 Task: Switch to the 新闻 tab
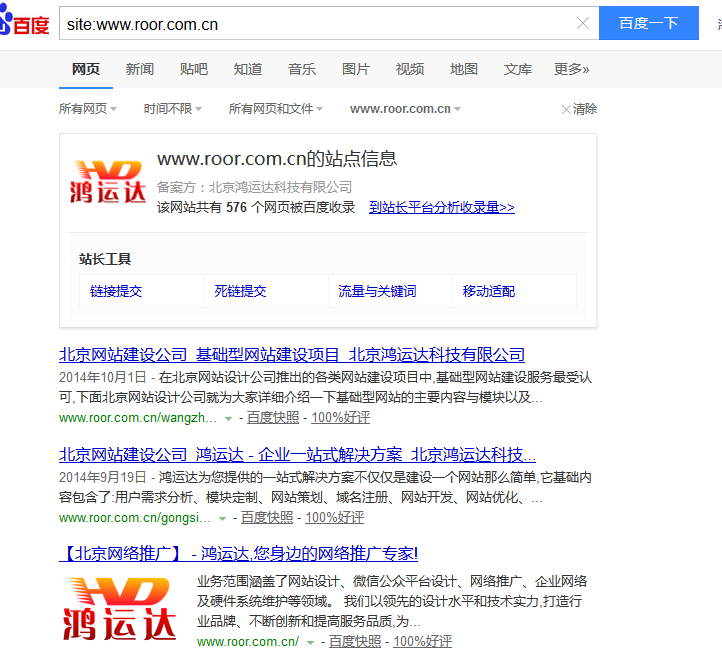140,69
